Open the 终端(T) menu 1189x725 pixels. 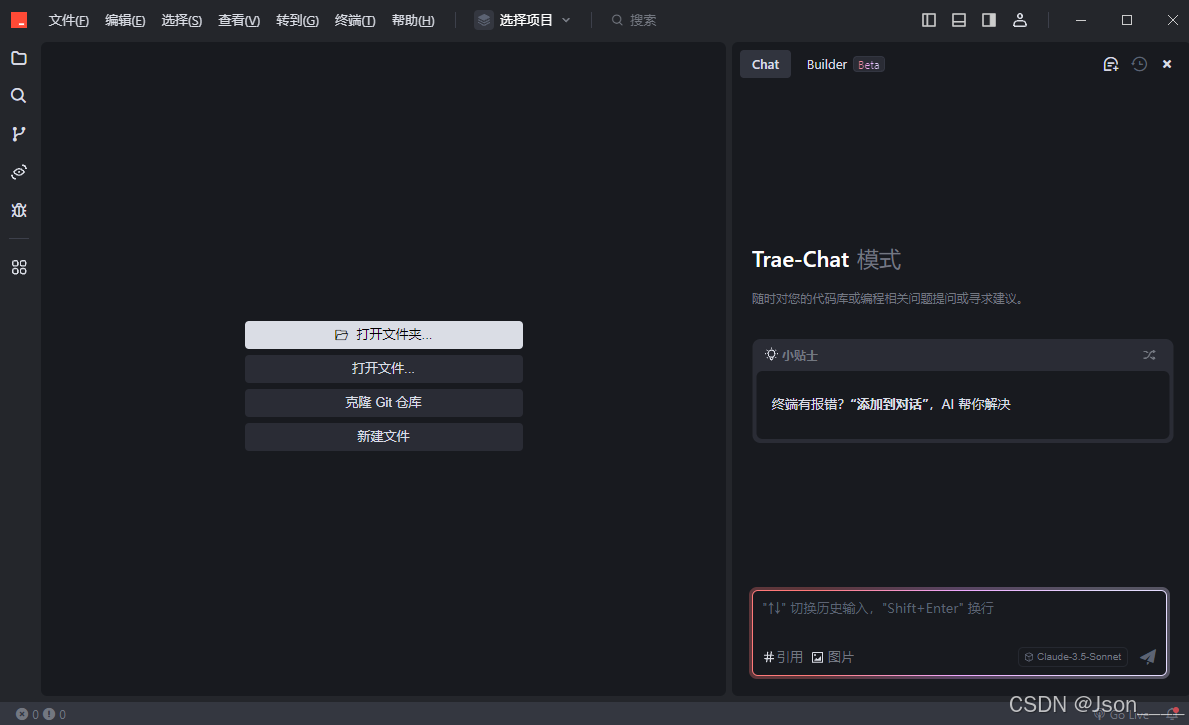pyautogui.click(x=355, y=20)
